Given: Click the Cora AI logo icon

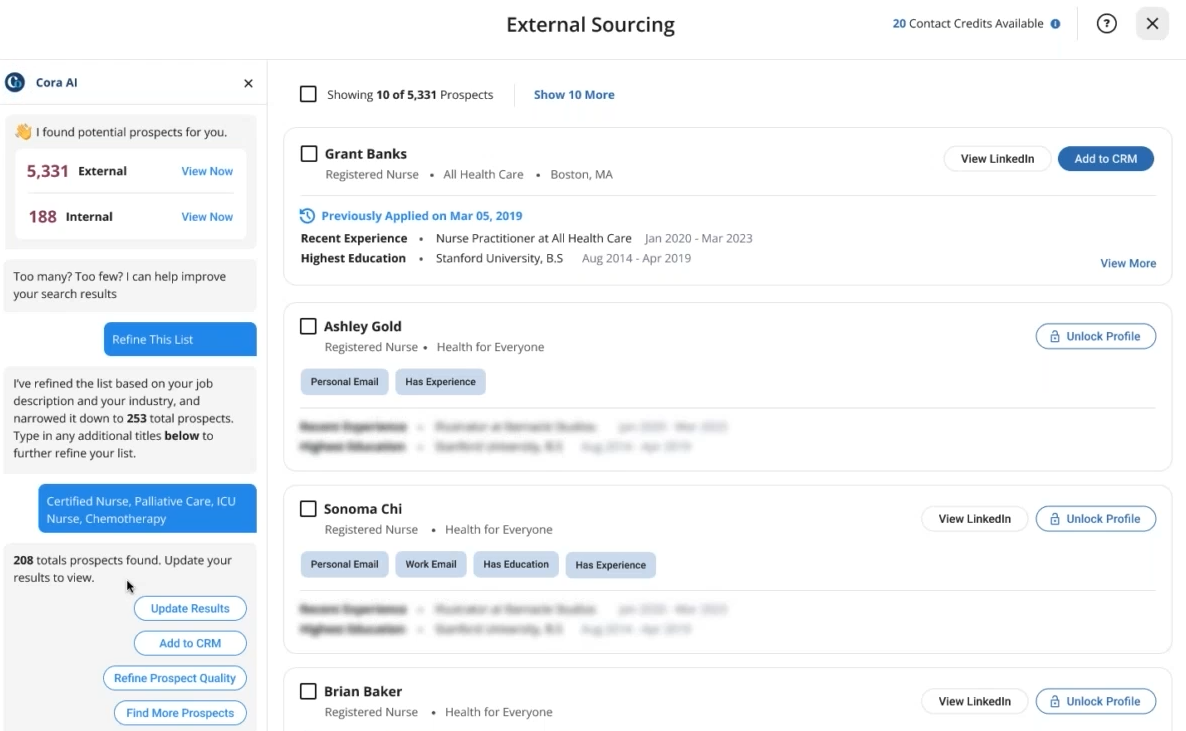Looking at the screenshot, I should click(14, 81).
